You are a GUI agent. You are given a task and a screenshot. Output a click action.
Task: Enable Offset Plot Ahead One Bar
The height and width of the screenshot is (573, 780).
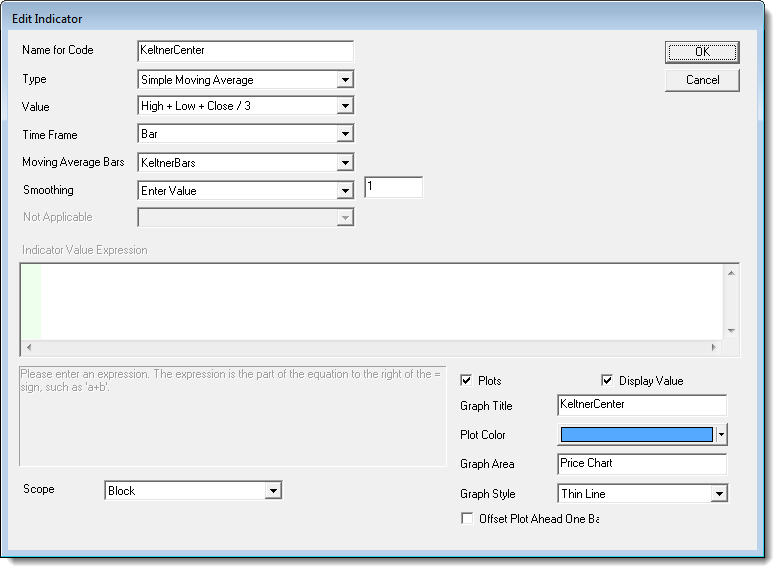tap(466, 518)
